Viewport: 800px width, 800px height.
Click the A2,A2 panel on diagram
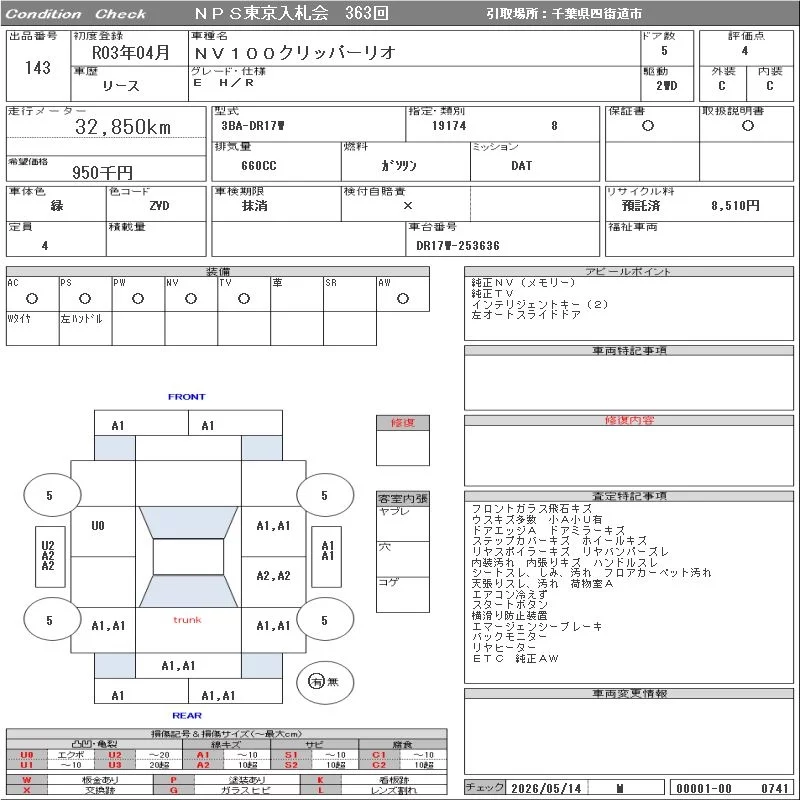click(x=273, y=576)
